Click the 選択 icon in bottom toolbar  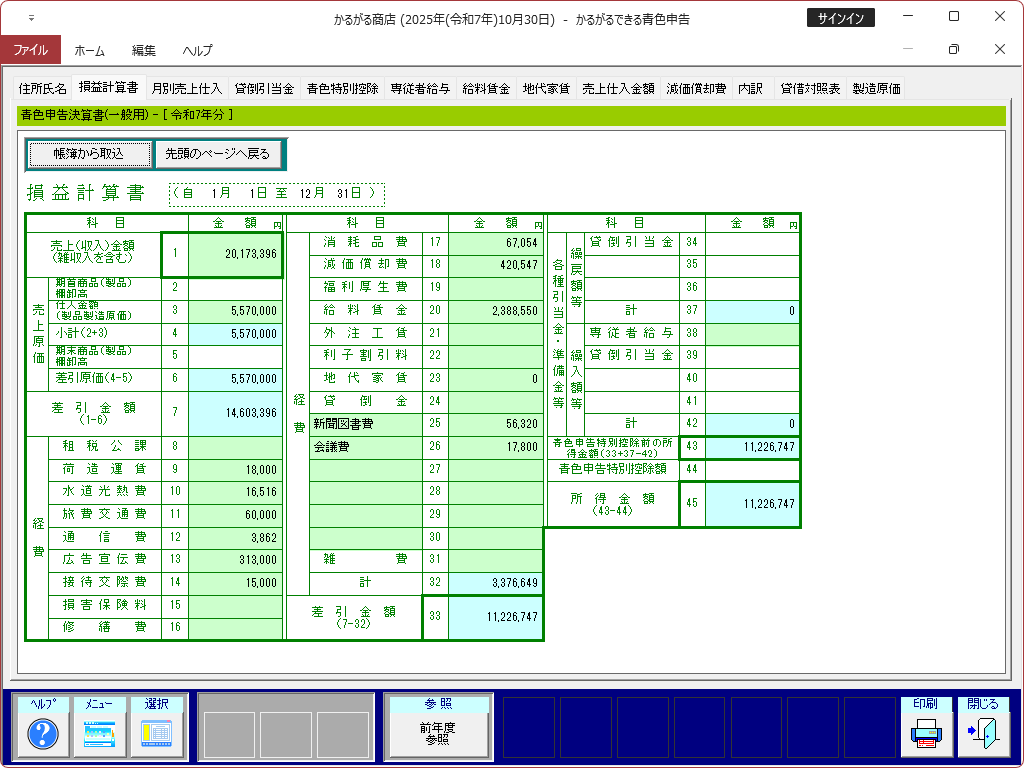[156, 735]
